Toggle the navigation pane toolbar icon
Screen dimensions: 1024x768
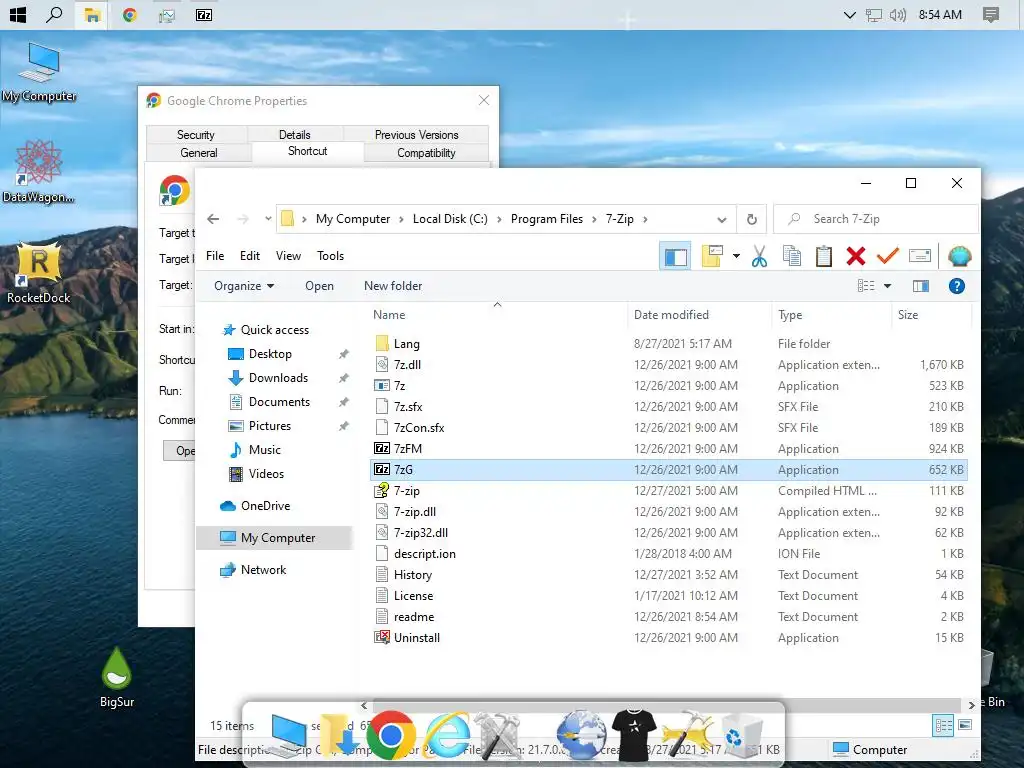(x=675, y=257)
